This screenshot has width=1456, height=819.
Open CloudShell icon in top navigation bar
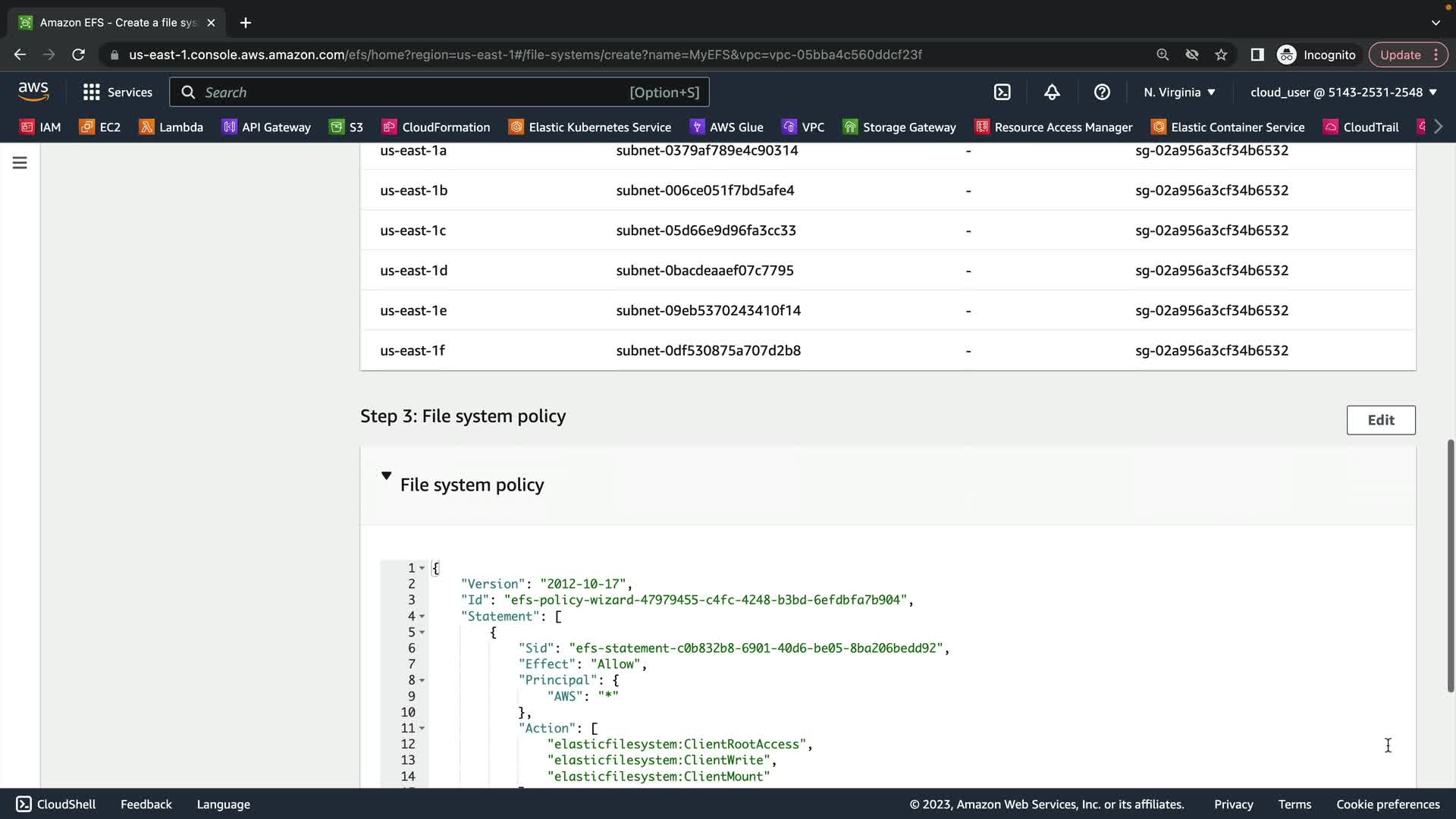(1002, 93)
